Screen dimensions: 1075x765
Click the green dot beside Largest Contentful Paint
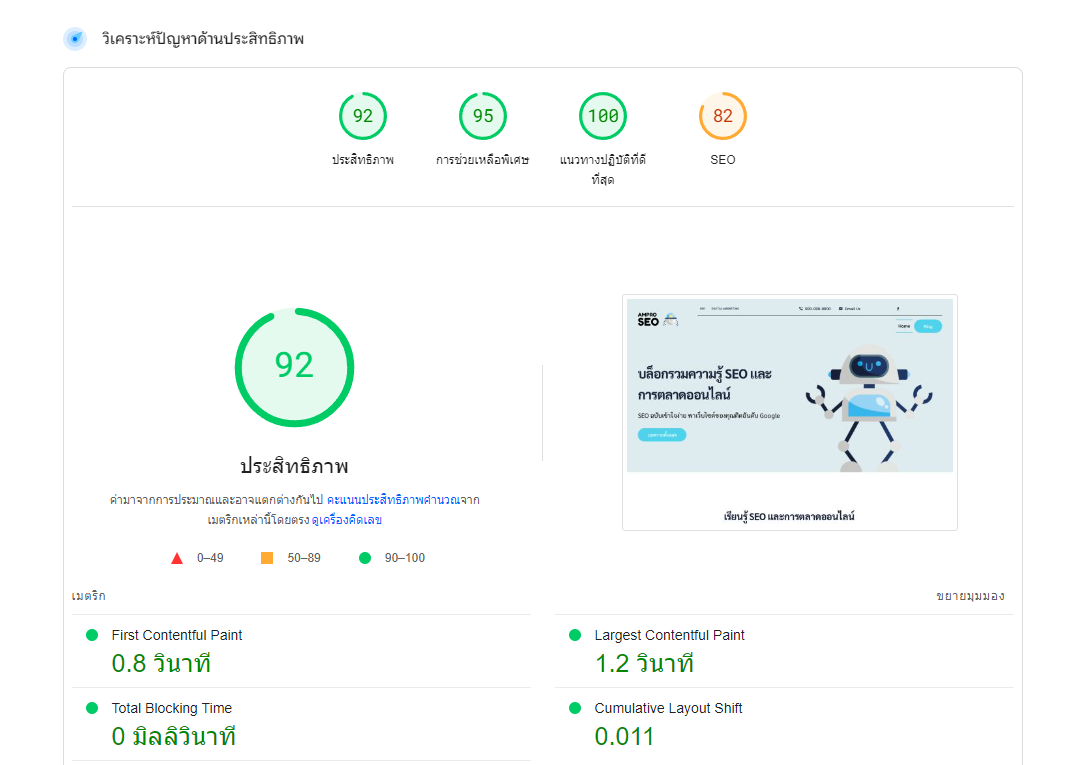573,635
